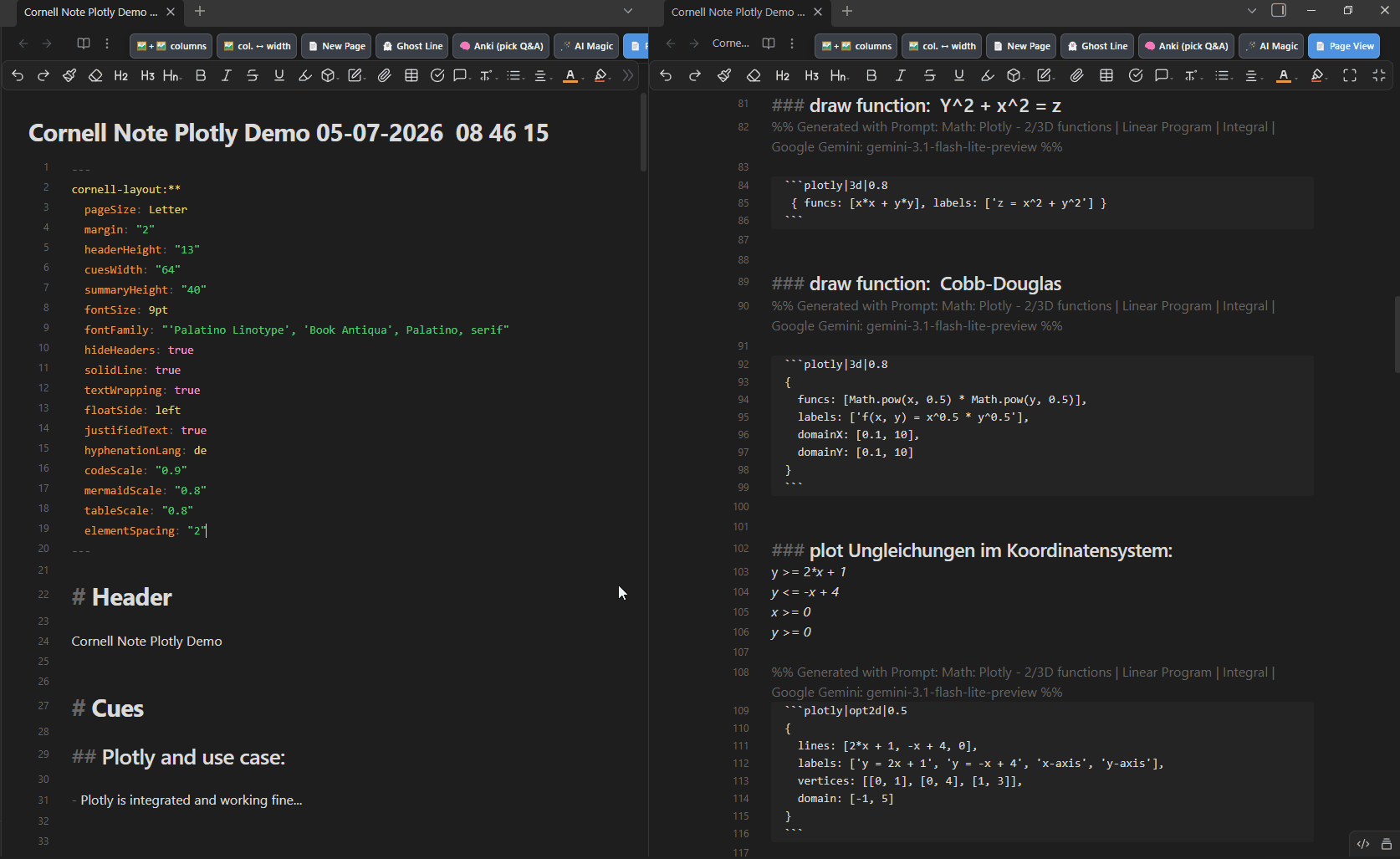The image size is (1400, 859).
Task: Open the left pane tab list chevron
Action: coord(628,11)
